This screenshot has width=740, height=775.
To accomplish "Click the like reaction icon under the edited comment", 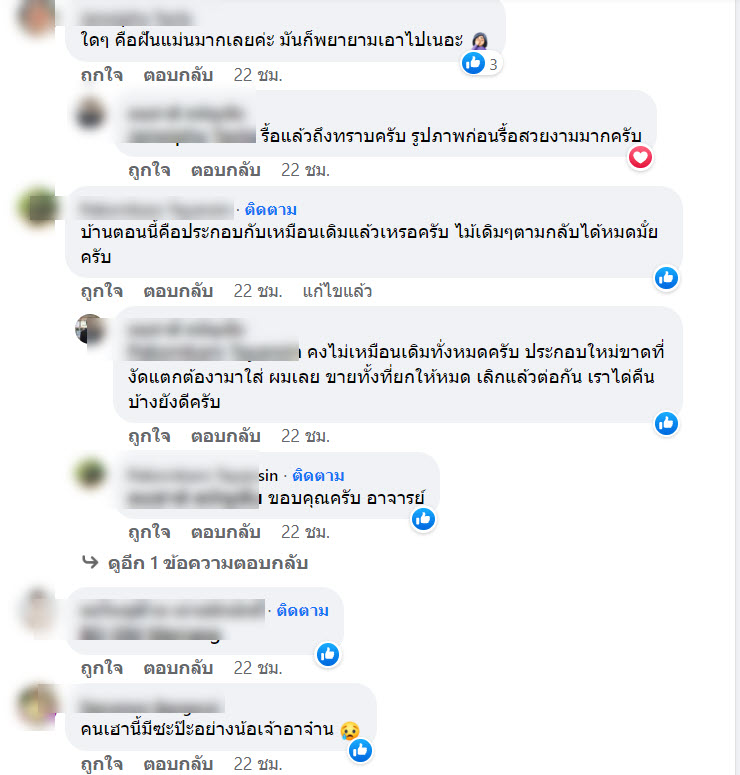I will (666, 278).
